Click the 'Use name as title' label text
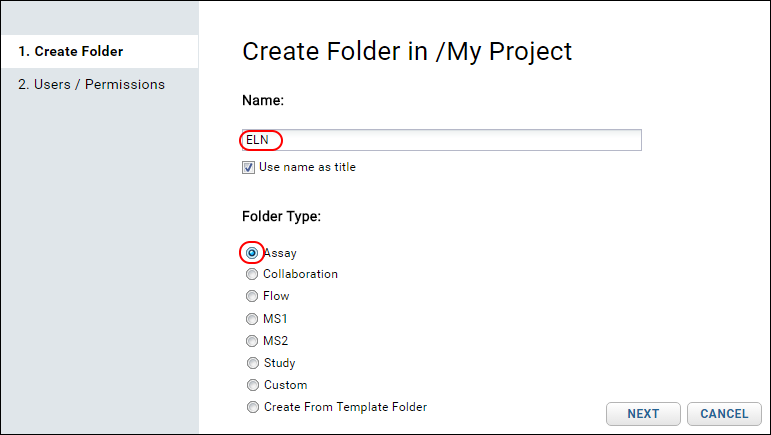 307,167
